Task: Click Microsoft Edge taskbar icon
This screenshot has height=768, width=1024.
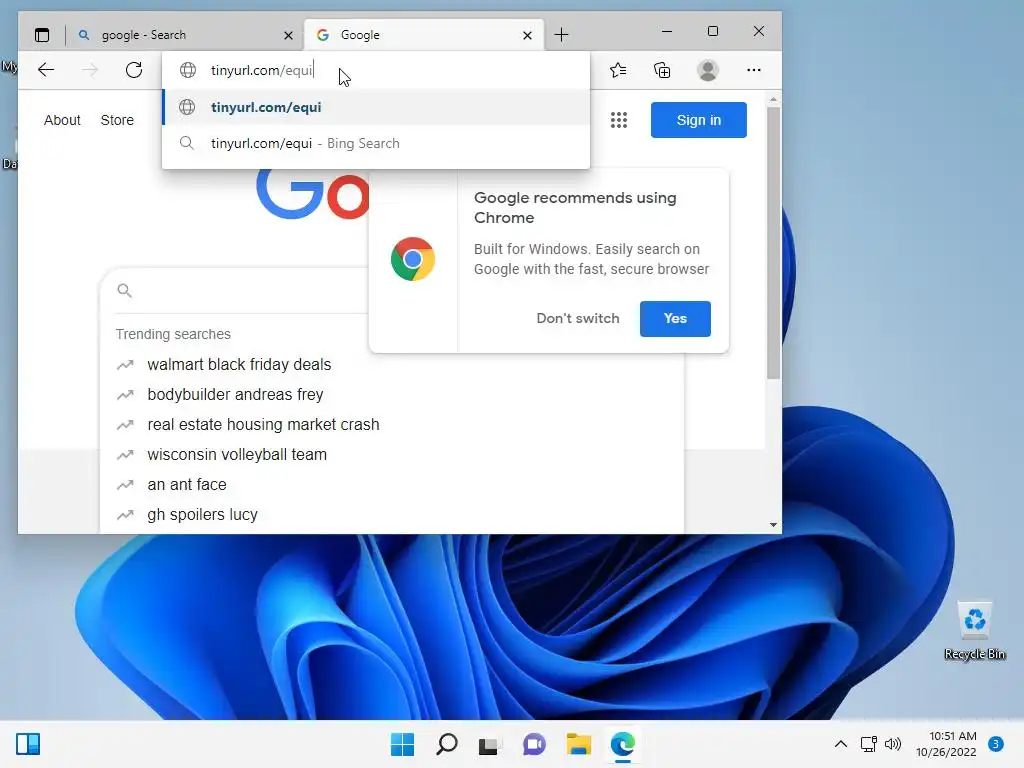Action: (x=622, y=744)
